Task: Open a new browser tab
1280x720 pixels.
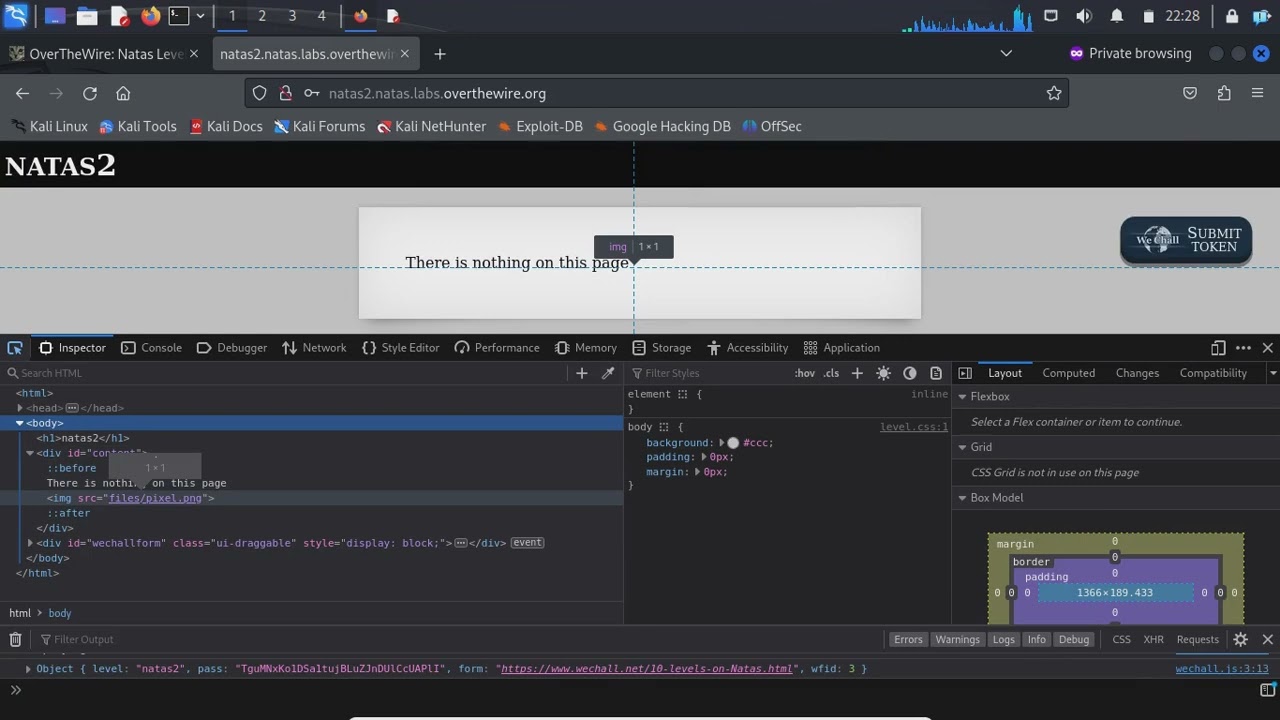Action: point(440,54)
